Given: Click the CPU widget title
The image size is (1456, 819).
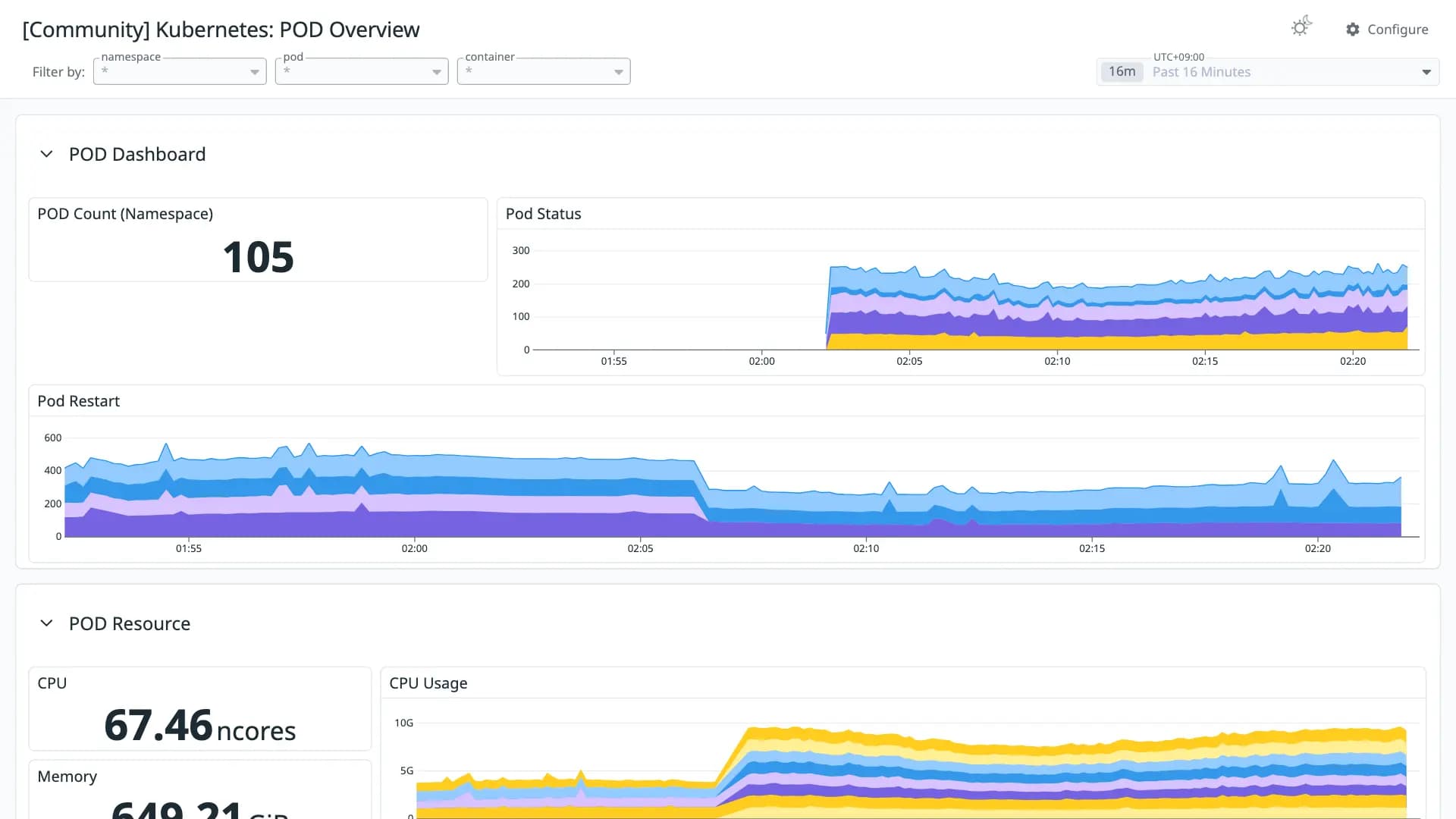Looking at the screenshot, I should pos(52,683).
